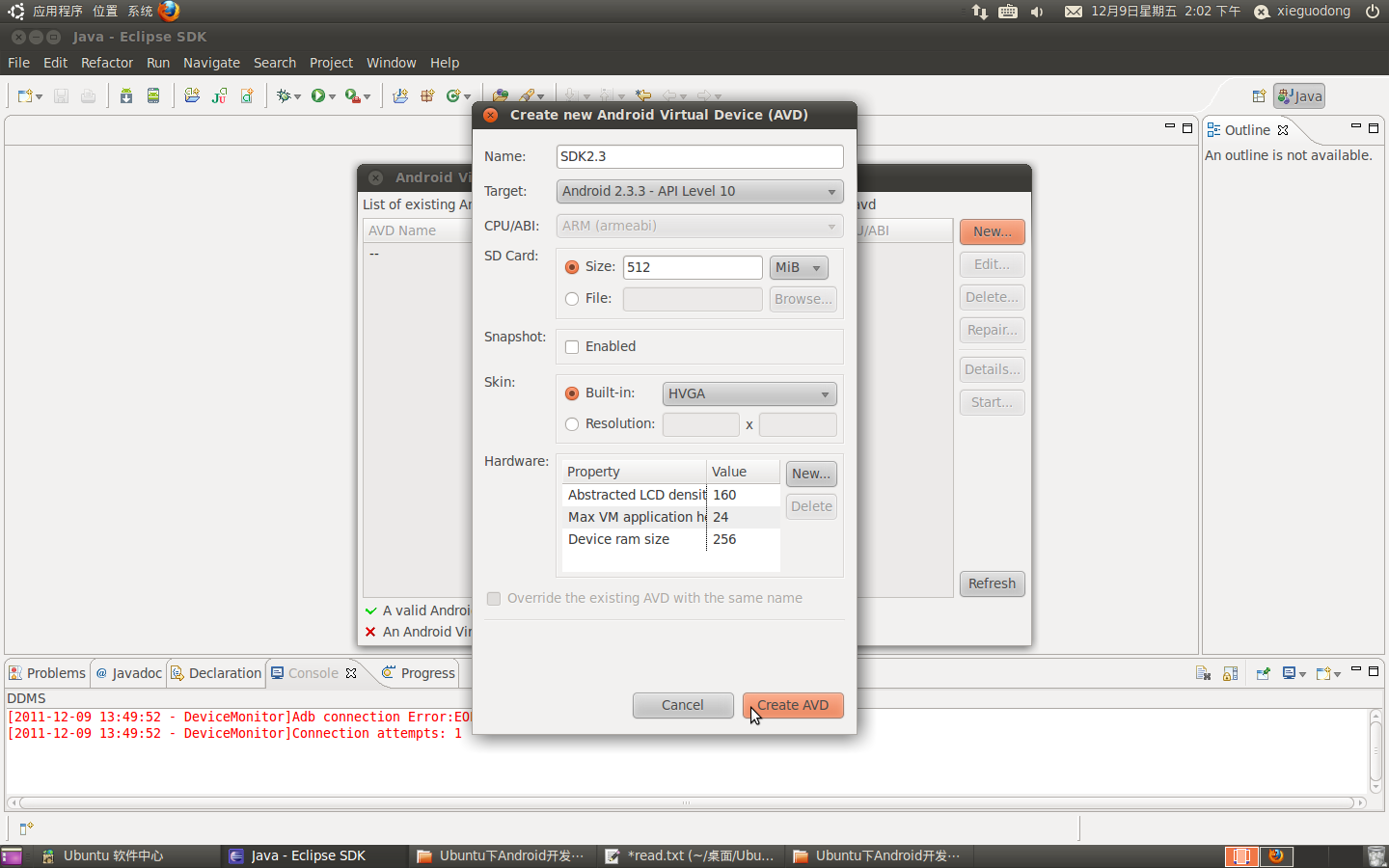
Task: Open the AVD Manager toolbar icon
Action: (x=153, y=95)
